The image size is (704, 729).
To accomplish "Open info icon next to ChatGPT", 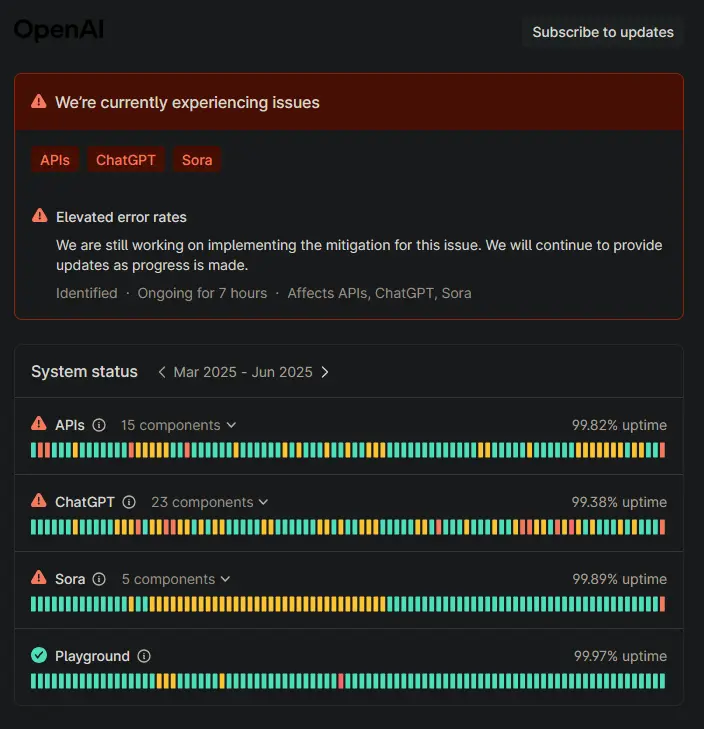I will coord(129,502).
